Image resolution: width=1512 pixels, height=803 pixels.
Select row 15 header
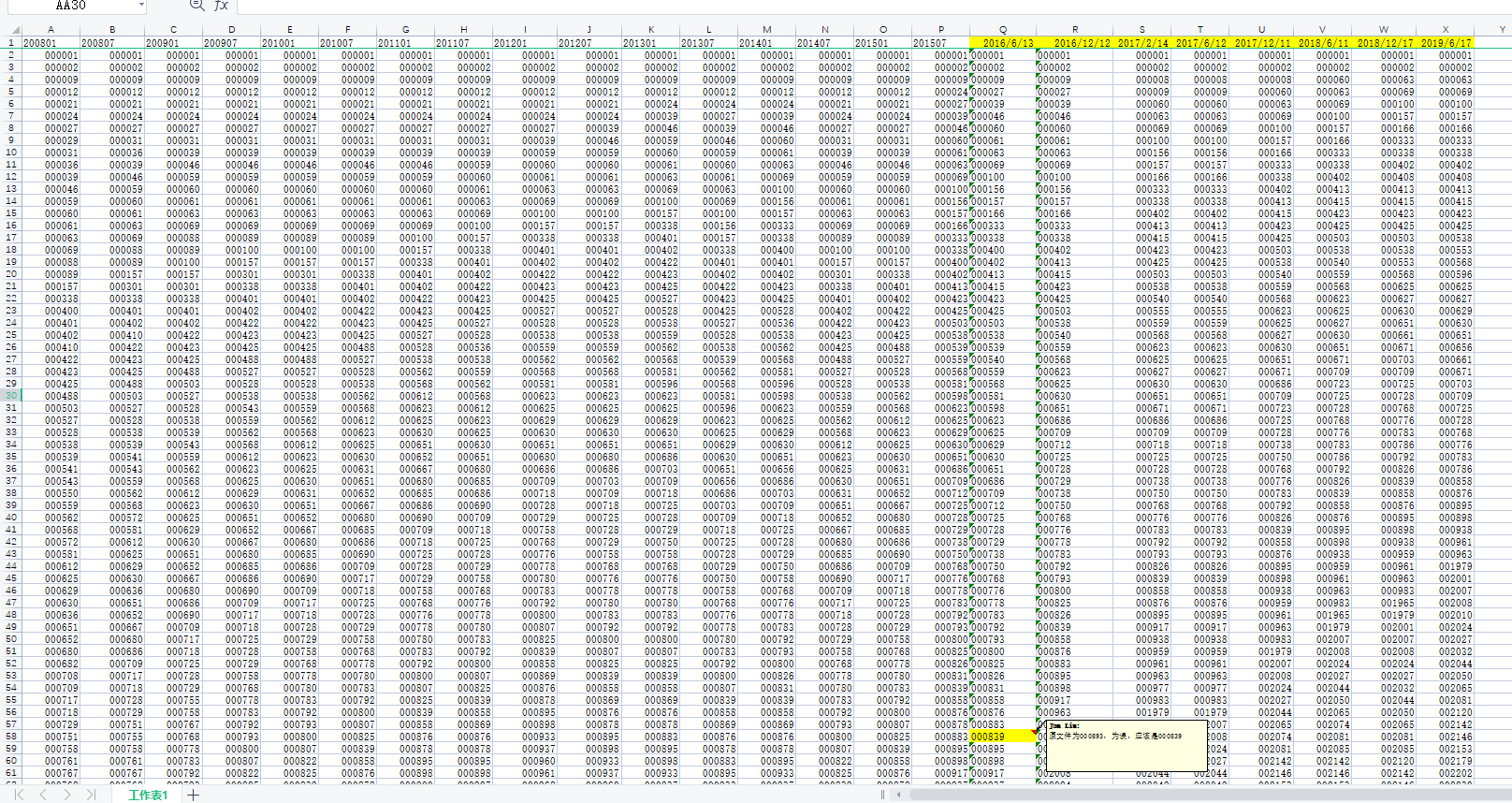click(10, 212)
